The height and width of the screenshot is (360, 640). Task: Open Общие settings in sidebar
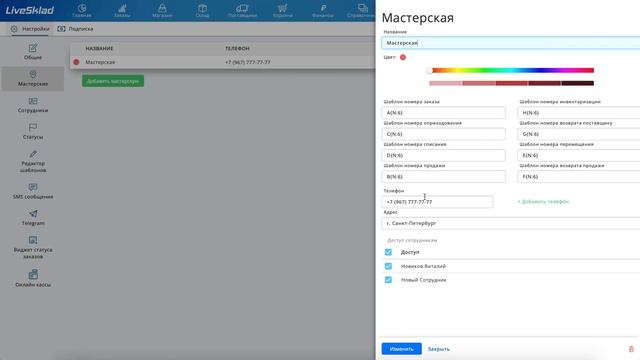pos(33,52)
